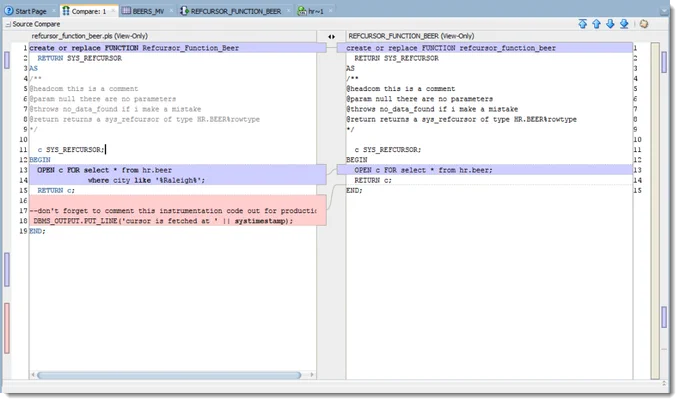
Task: Open the editor tab list dropdown
Action: coord(664,11)
